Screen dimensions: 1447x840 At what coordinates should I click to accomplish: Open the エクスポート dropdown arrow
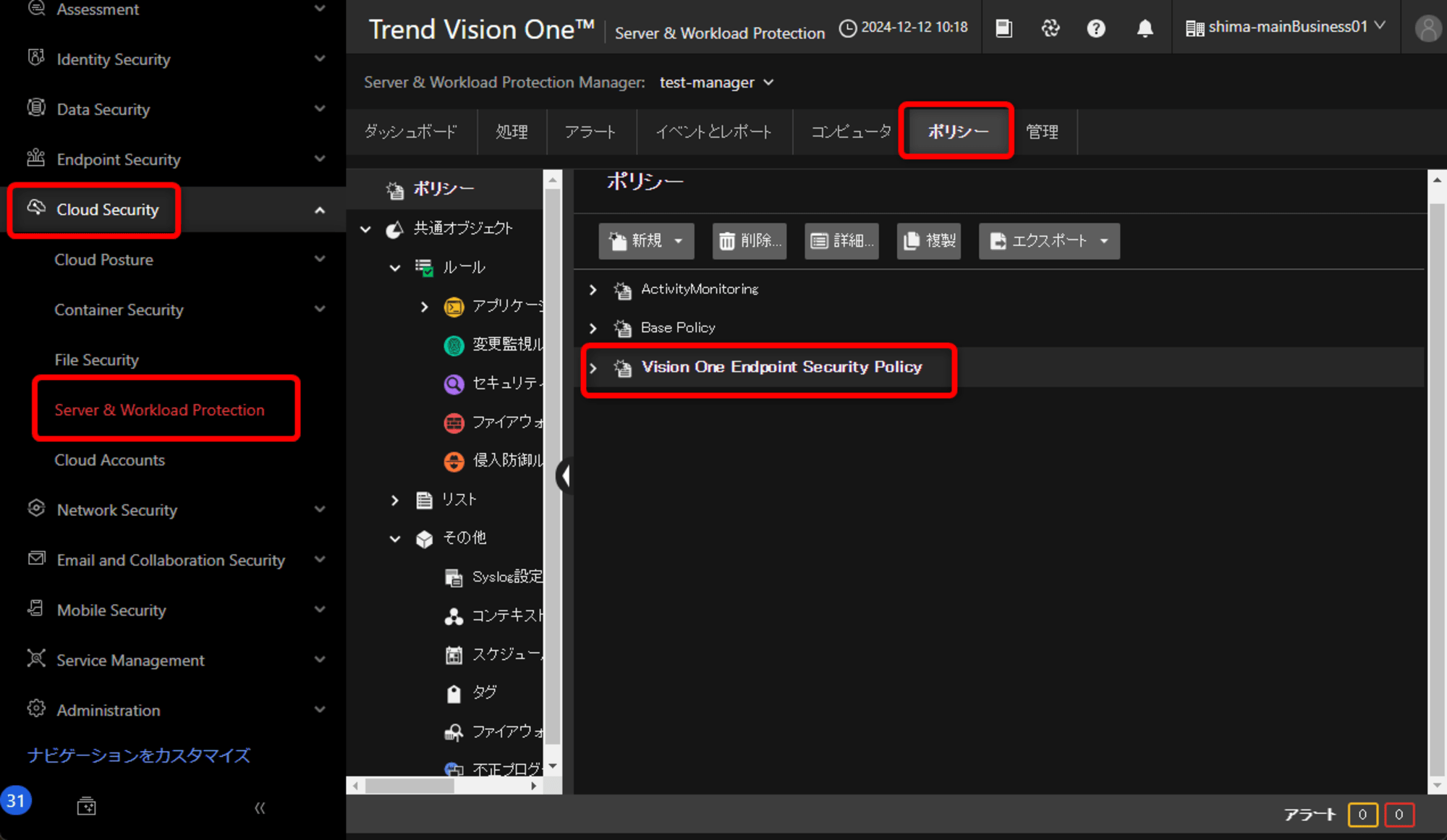pos(1104,241)
